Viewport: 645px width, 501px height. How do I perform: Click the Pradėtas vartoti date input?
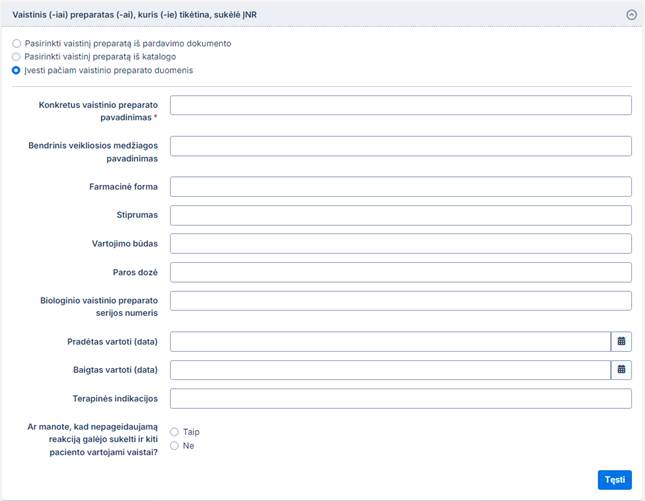390,342
